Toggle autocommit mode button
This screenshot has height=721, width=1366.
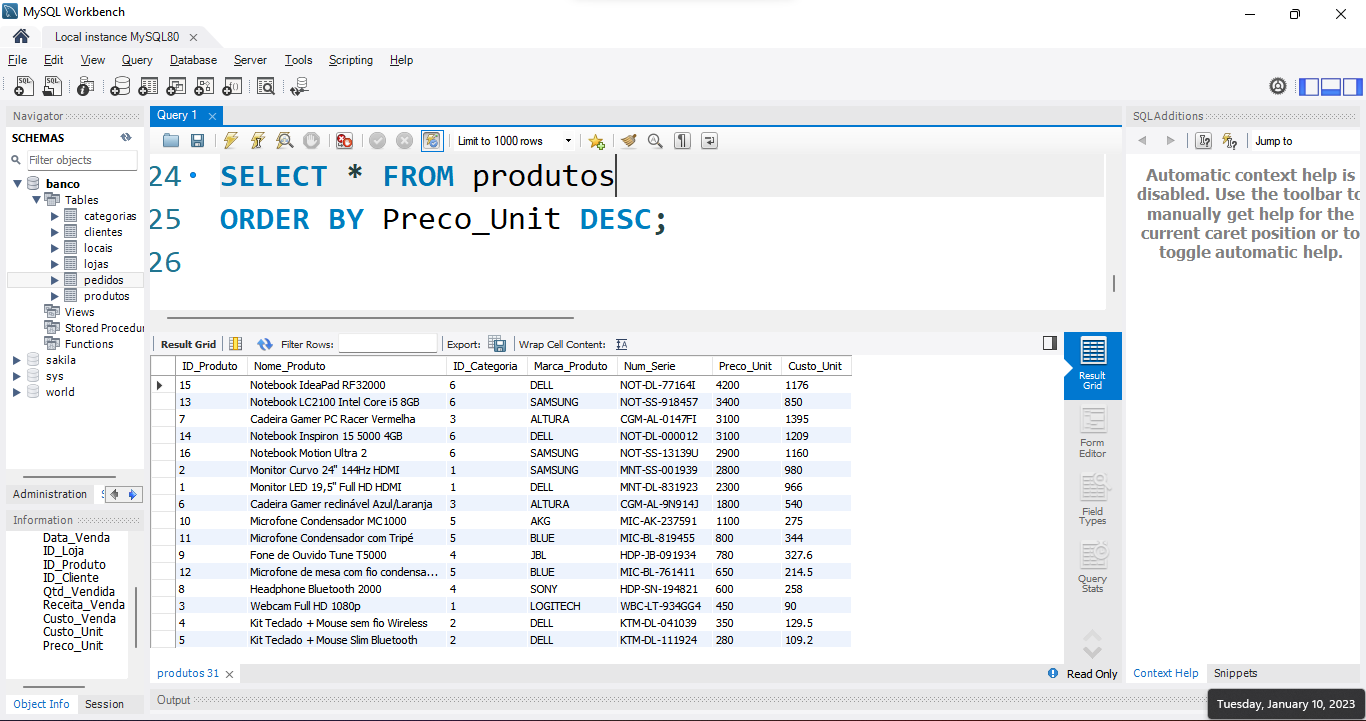click(431, 141)
